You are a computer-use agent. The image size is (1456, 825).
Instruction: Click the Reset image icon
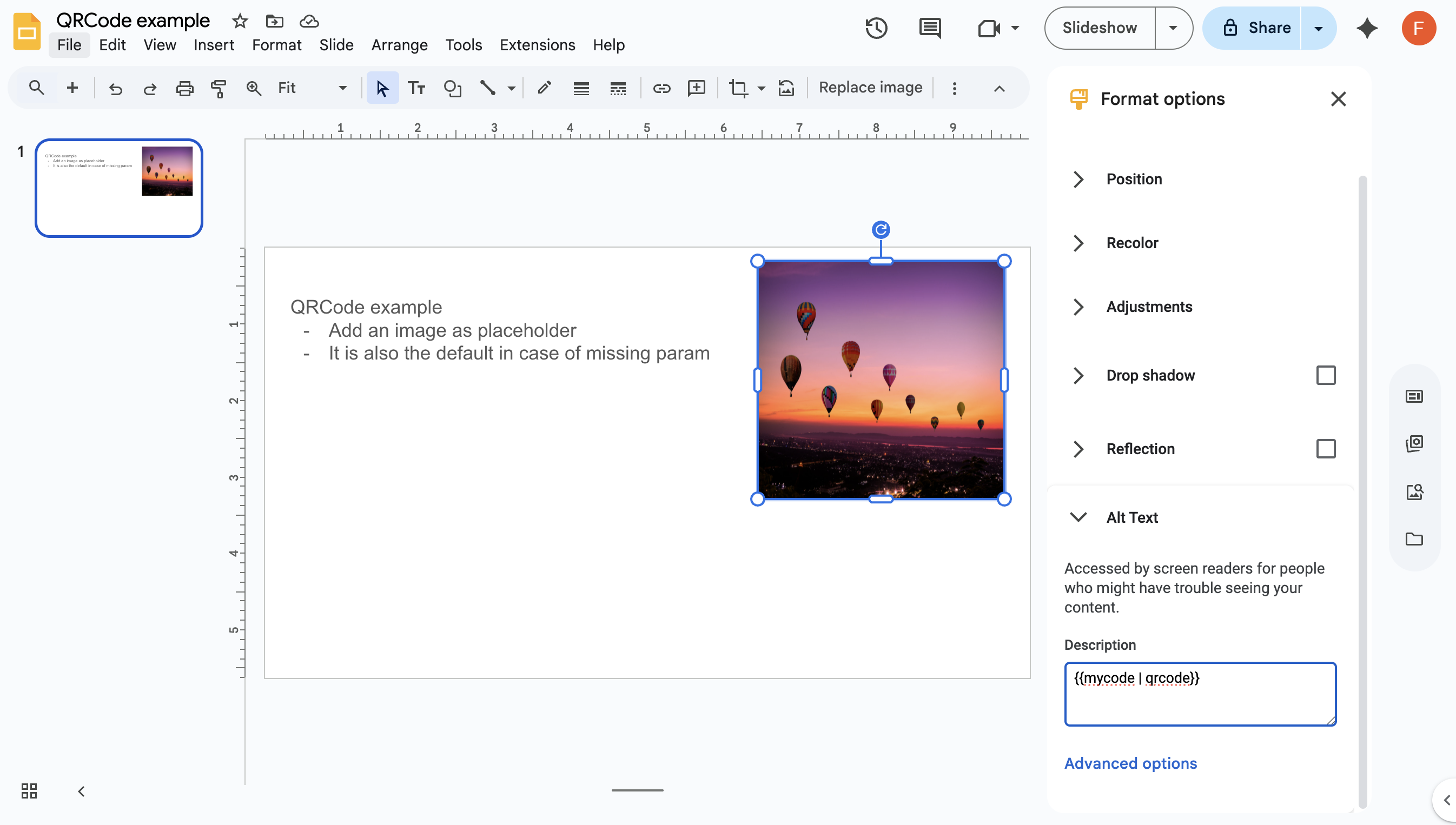coord(786,88)
